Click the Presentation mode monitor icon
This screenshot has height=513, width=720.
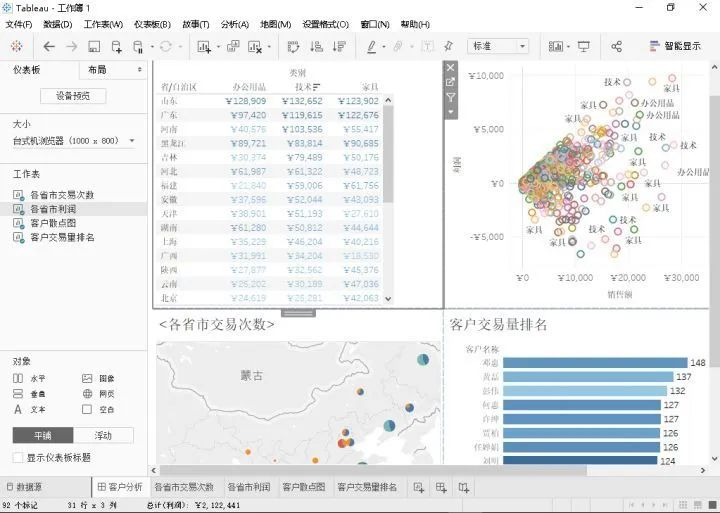[x=584, y=46]
